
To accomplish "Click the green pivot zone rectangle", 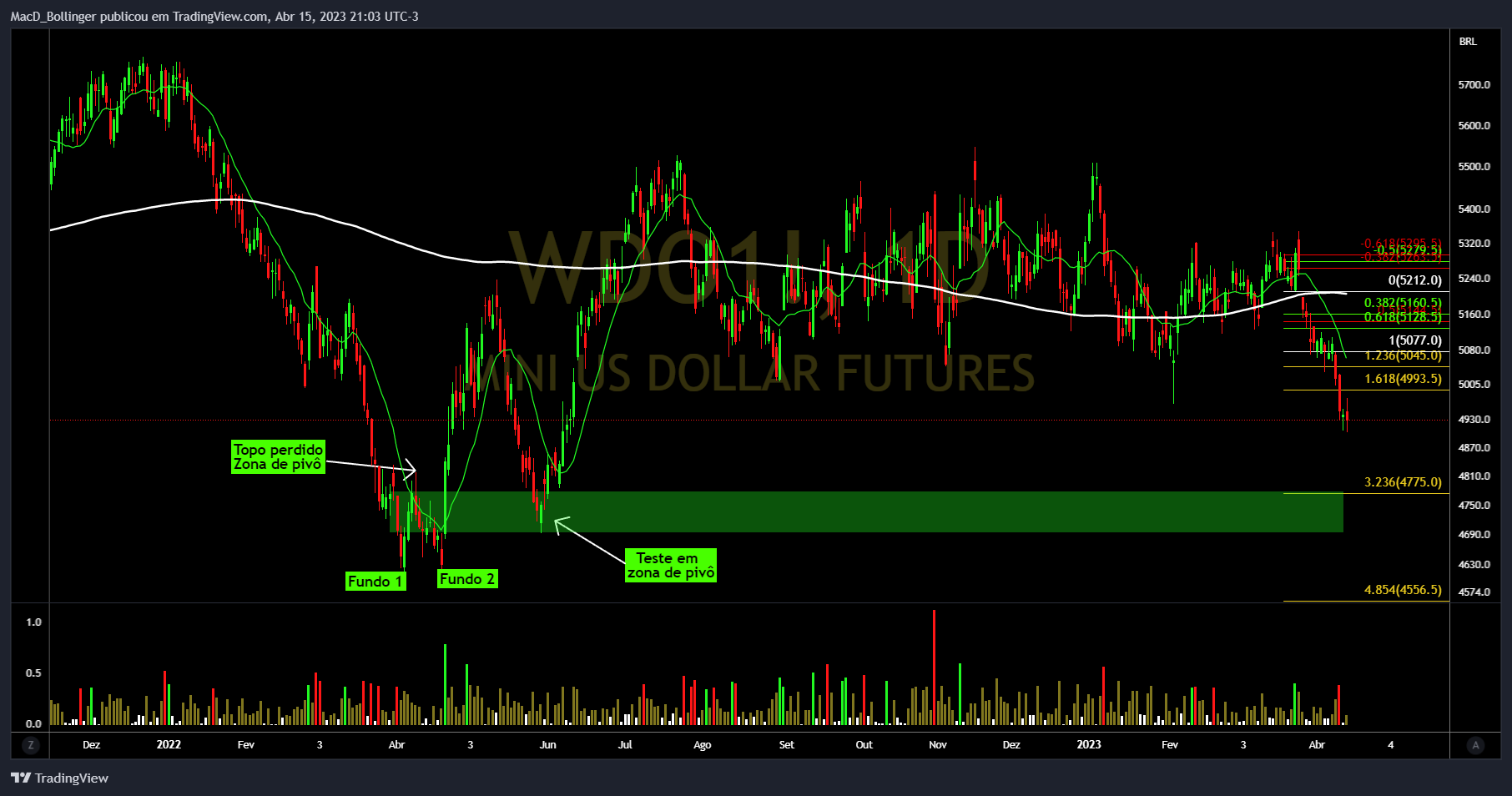I will click(x=866, y=511).
